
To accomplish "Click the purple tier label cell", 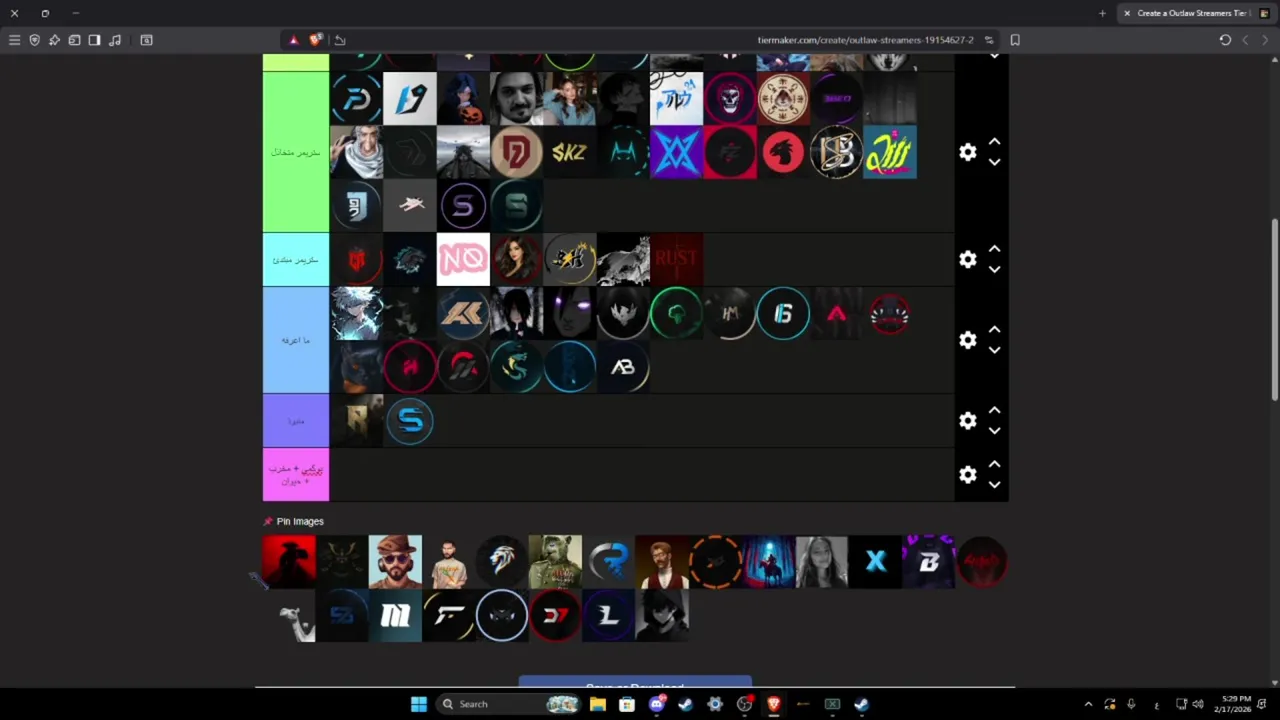I will [x=296, y=421].
